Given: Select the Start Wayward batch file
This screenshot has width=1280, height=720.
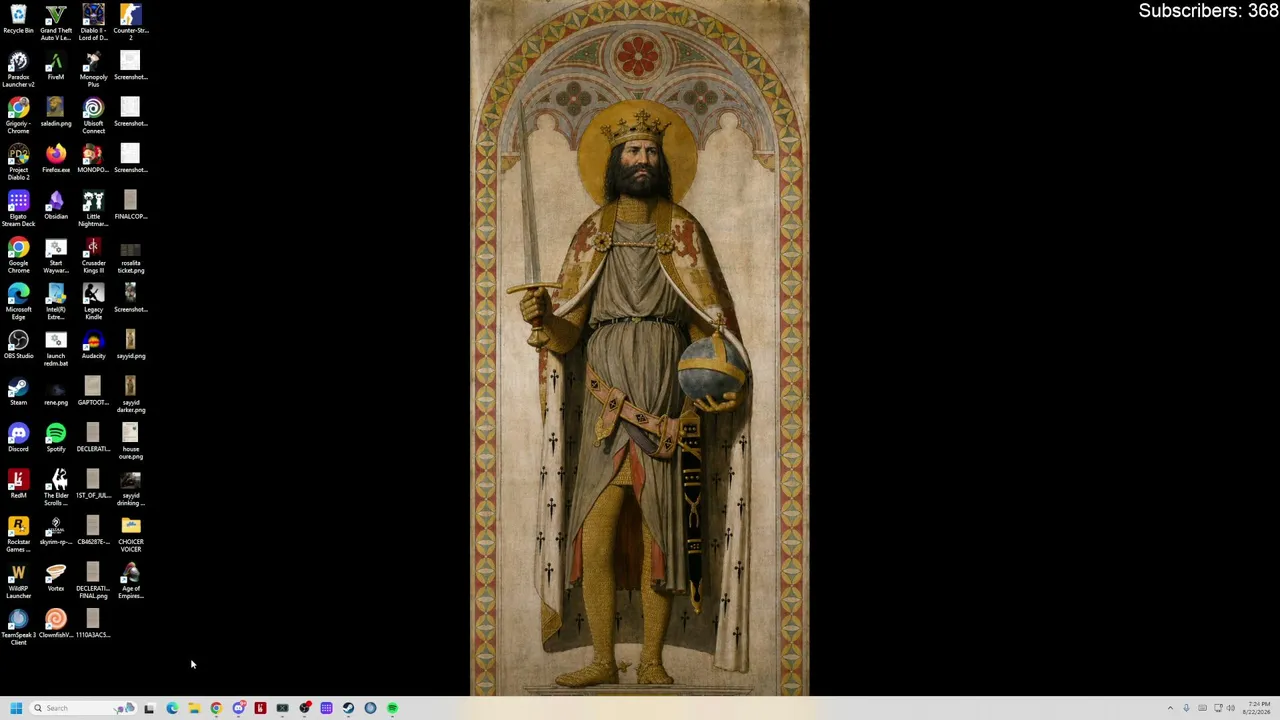Looking at the screenshot, I should point(56,255).
